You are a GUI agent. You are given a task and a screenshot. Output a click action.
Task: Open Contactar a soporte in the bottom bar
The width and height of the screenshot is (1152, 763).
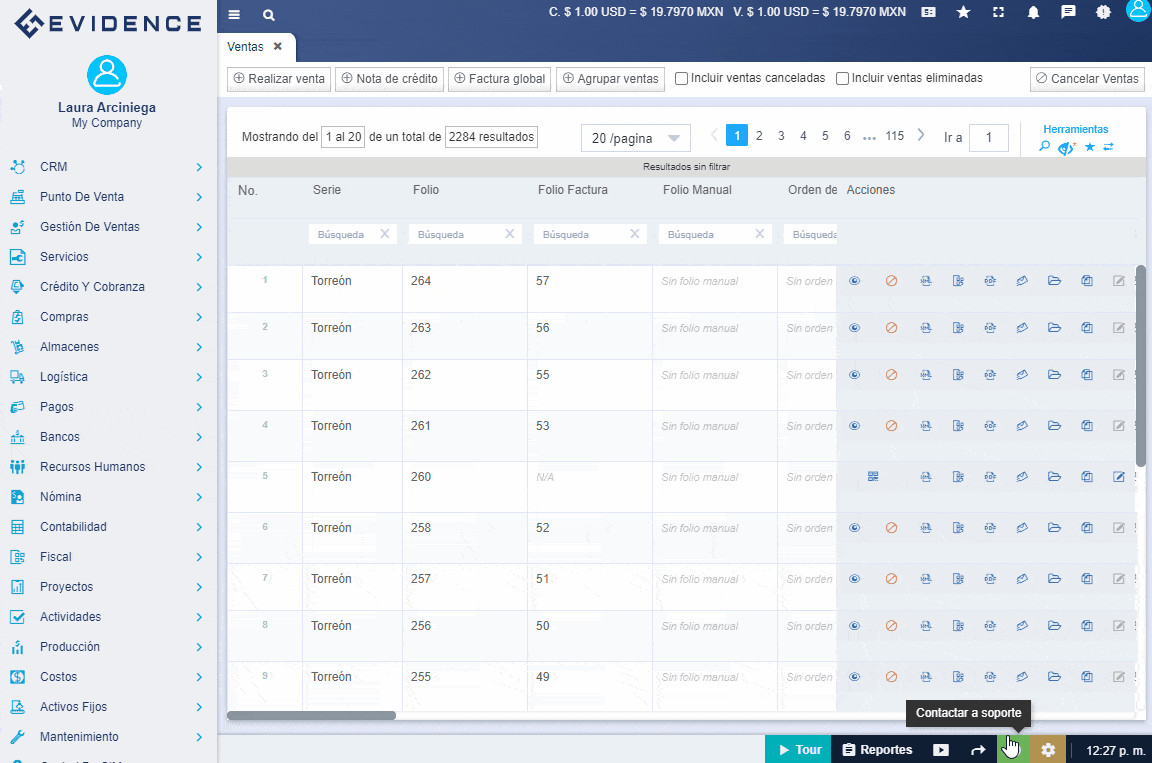coord(1010,748)
